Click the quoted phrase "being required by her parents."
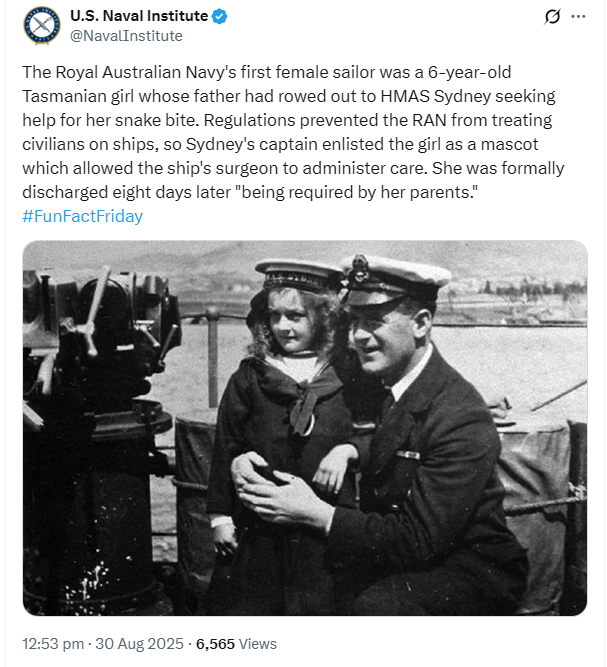This screenshot has width=607, height=667. [x=360, y=192]
